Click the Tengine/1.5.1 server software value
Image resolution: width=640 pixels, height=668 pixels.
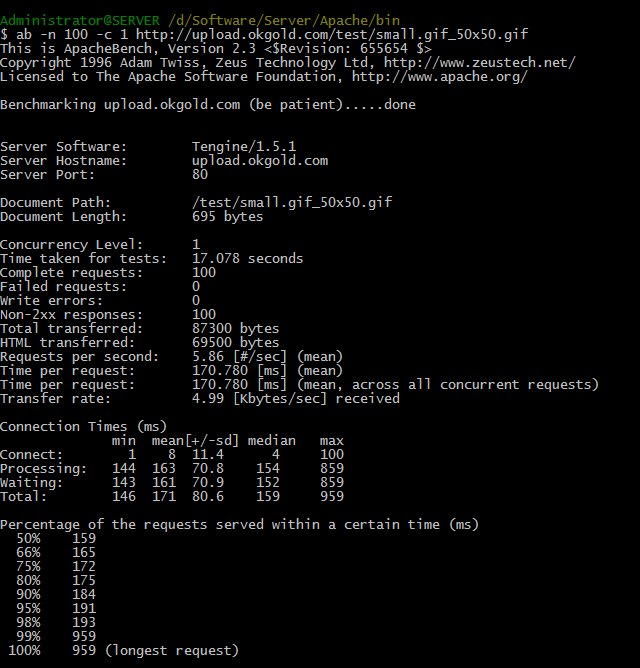[244, 147]
